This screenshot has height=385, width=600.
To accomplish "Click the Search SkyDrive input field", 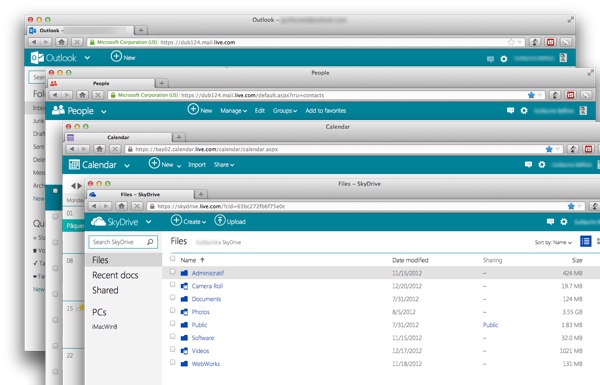I will 123,242.
